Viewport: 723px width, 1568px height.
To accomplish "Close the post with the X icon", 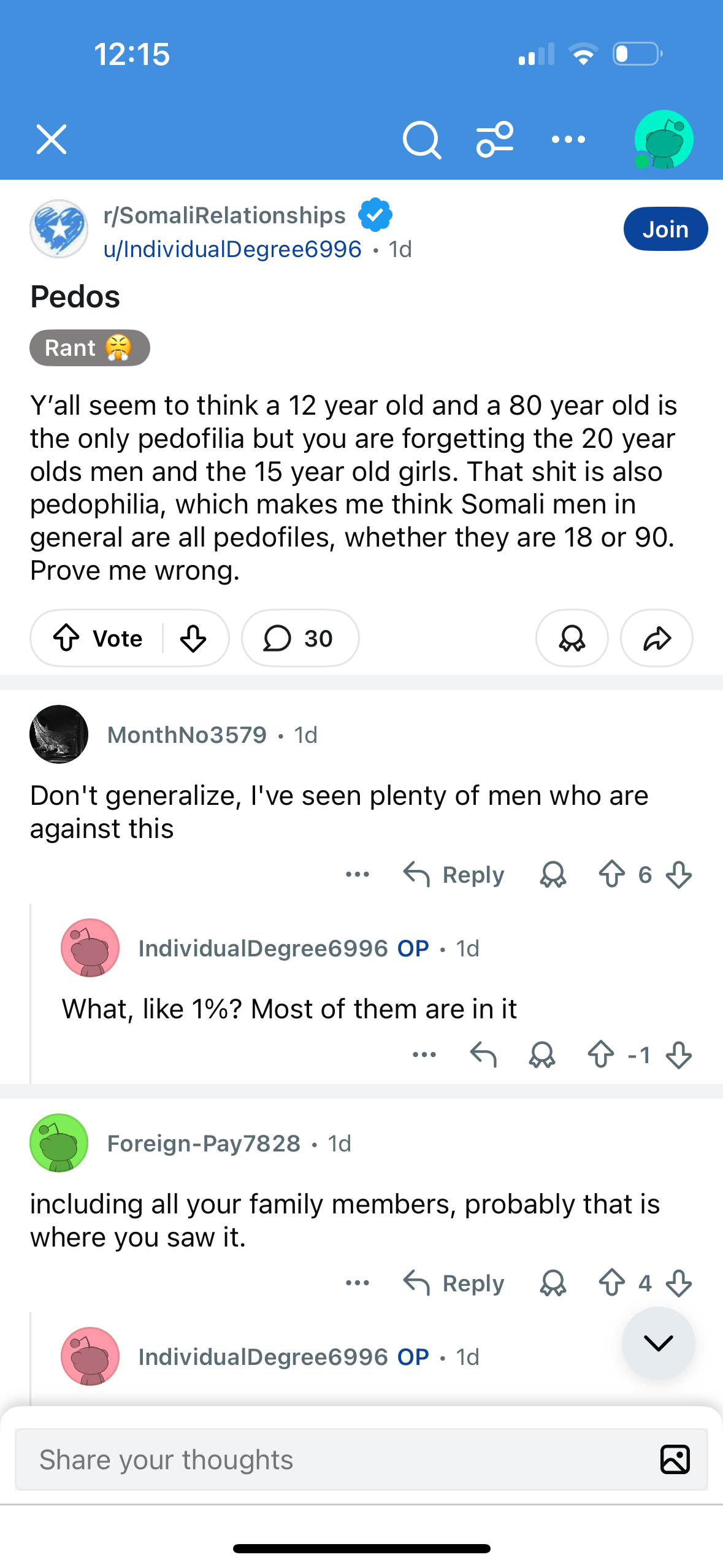I will (52, 140).
